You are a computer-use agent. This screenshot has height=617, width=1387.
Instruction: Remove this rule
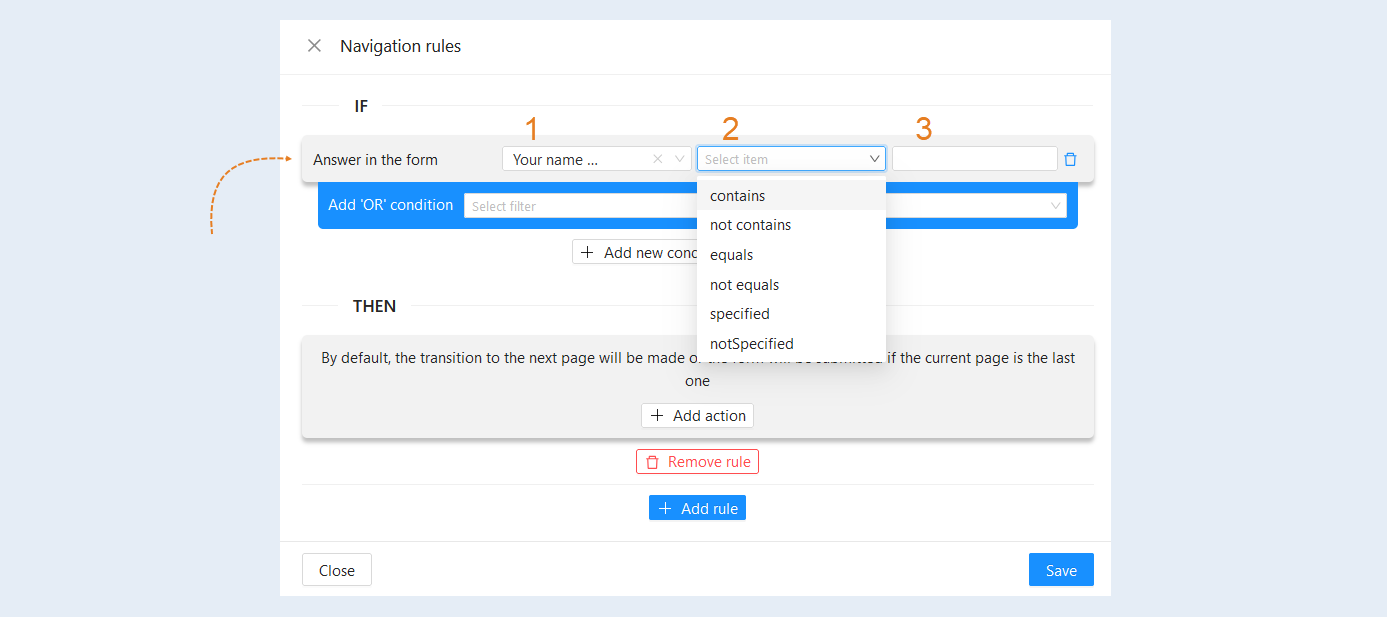[697, 462]
